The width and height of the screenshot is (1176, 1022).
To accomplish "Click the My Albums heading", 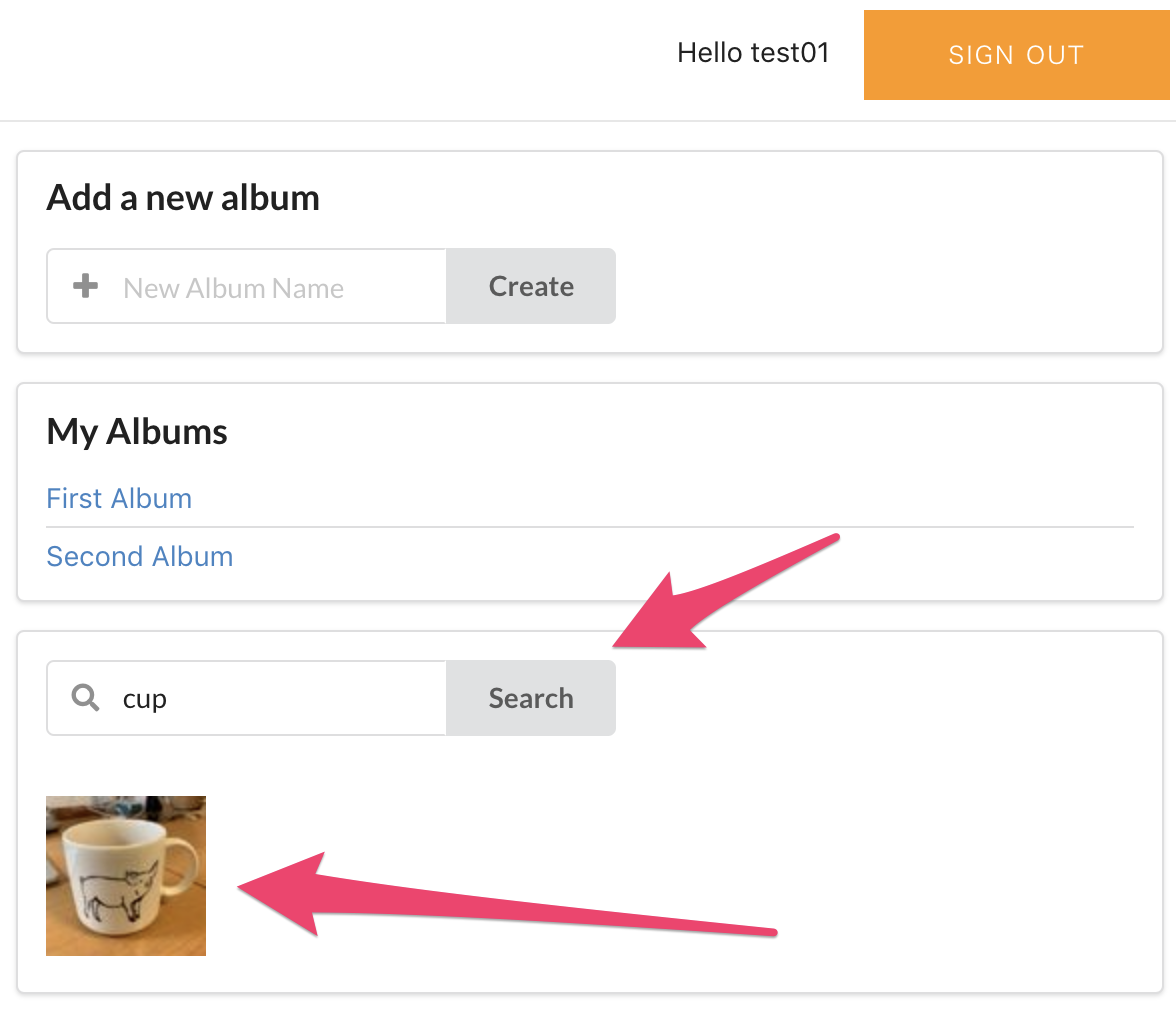I will tap(136, 432).
